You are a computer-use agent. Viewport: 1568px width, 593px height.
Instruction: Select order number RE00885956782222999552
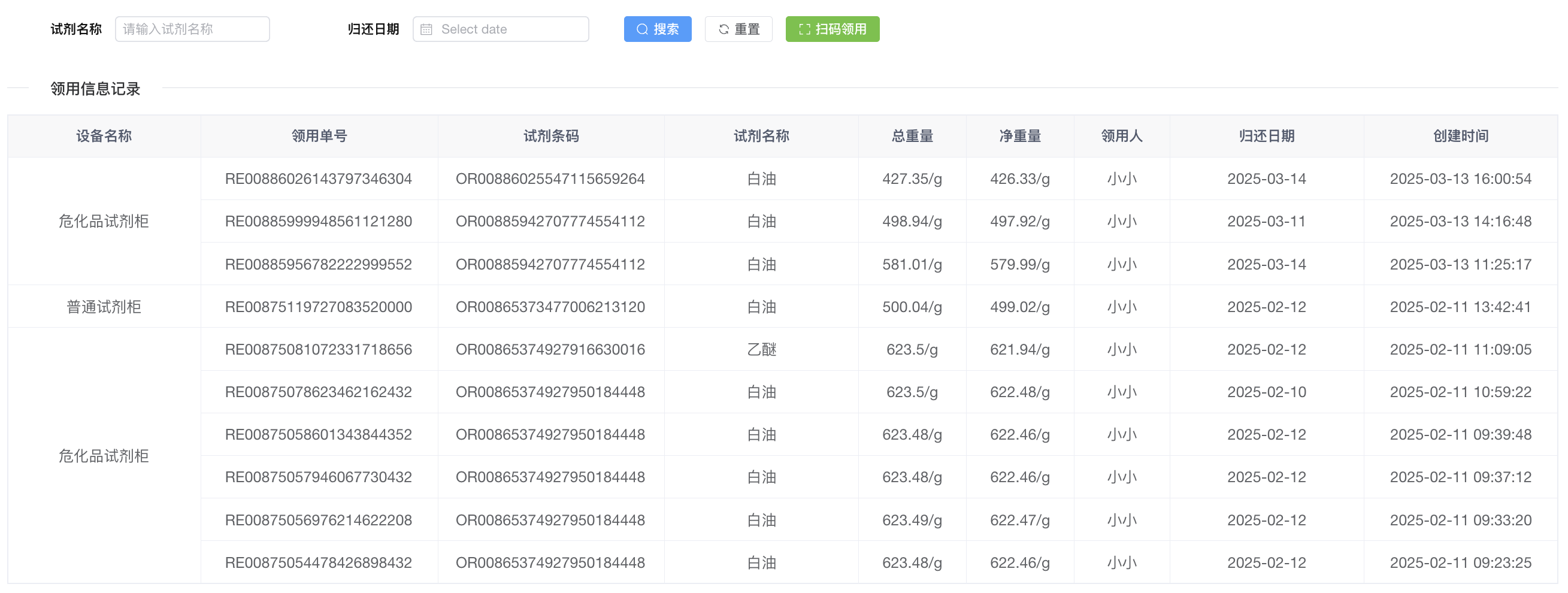pos(319,264)
